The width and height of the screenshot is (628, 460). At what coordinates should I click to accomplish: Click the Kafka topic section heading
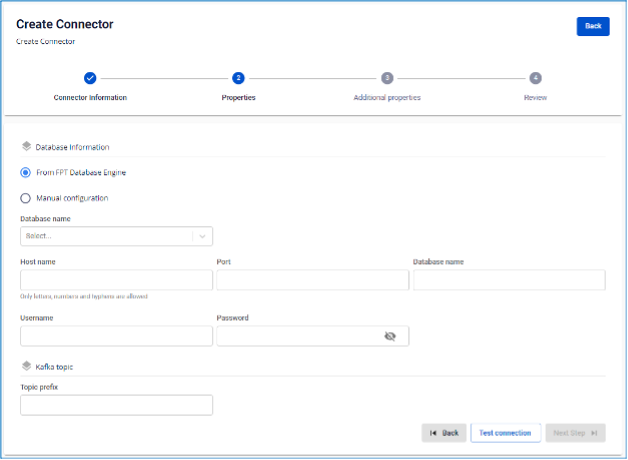pos(54,367)
